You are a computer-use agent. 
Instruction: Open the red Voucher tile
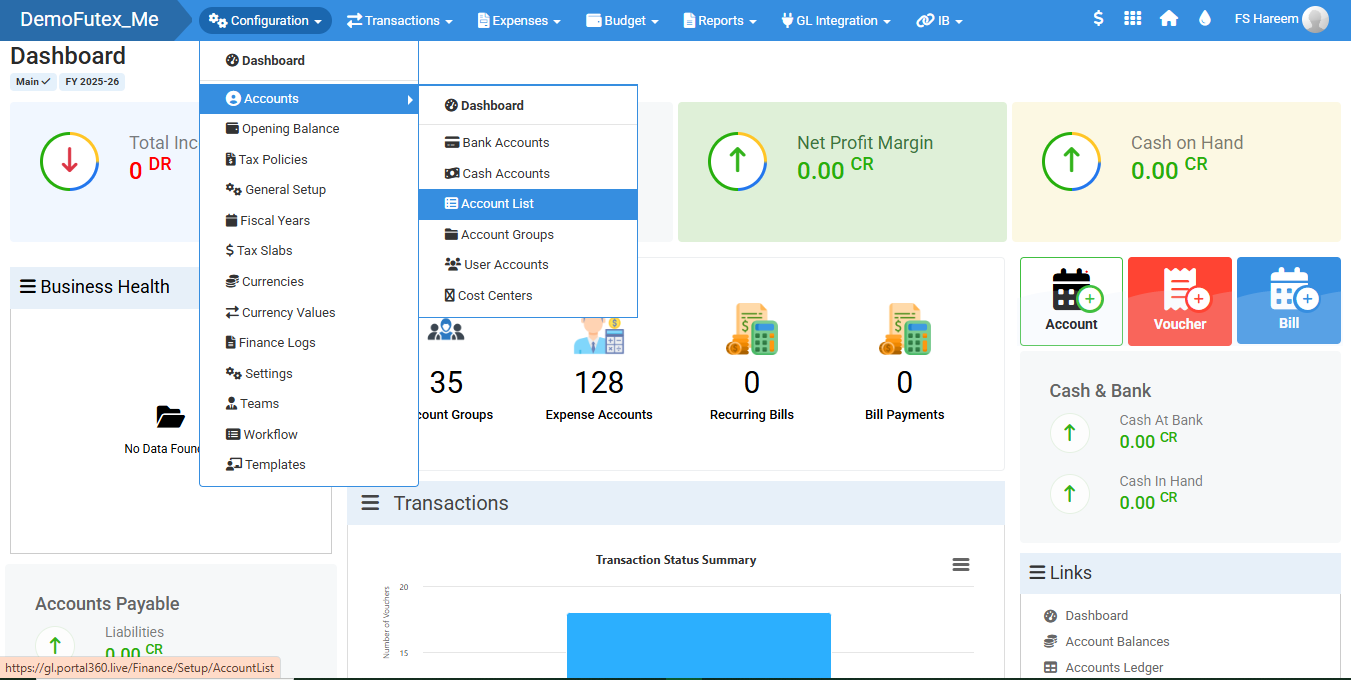point(1179,301)
